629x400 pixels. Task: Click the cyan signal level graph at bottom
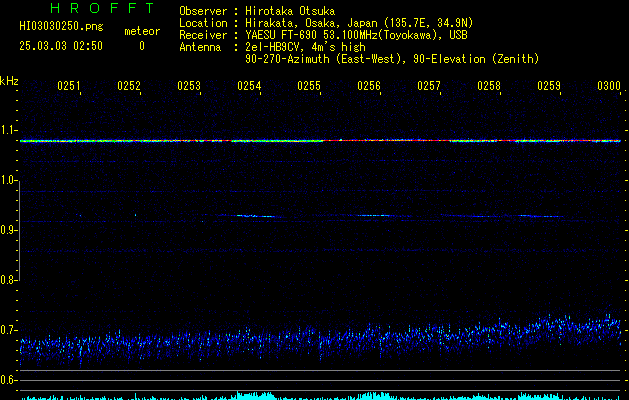pos(320,396)
